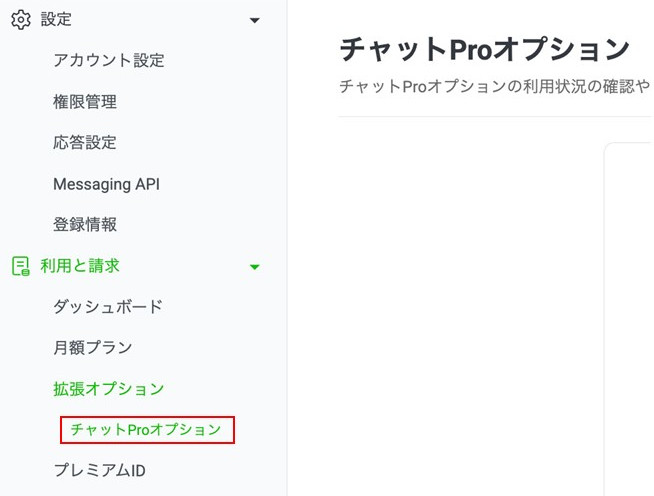Open 登録情報 page

pyautogui.click(x=85, y=225)
